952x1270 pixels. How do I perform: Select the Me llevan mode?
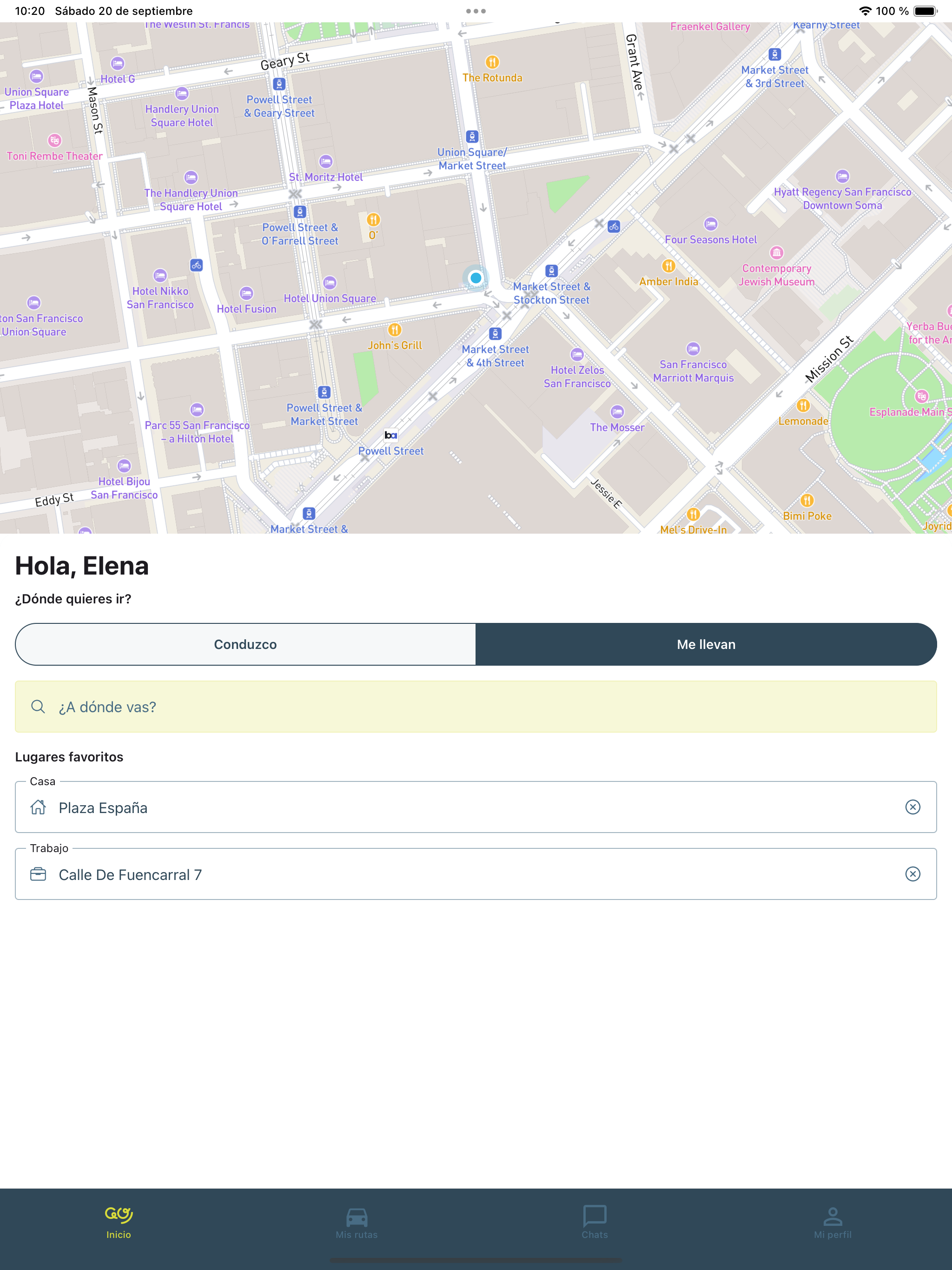pos(706,644)
